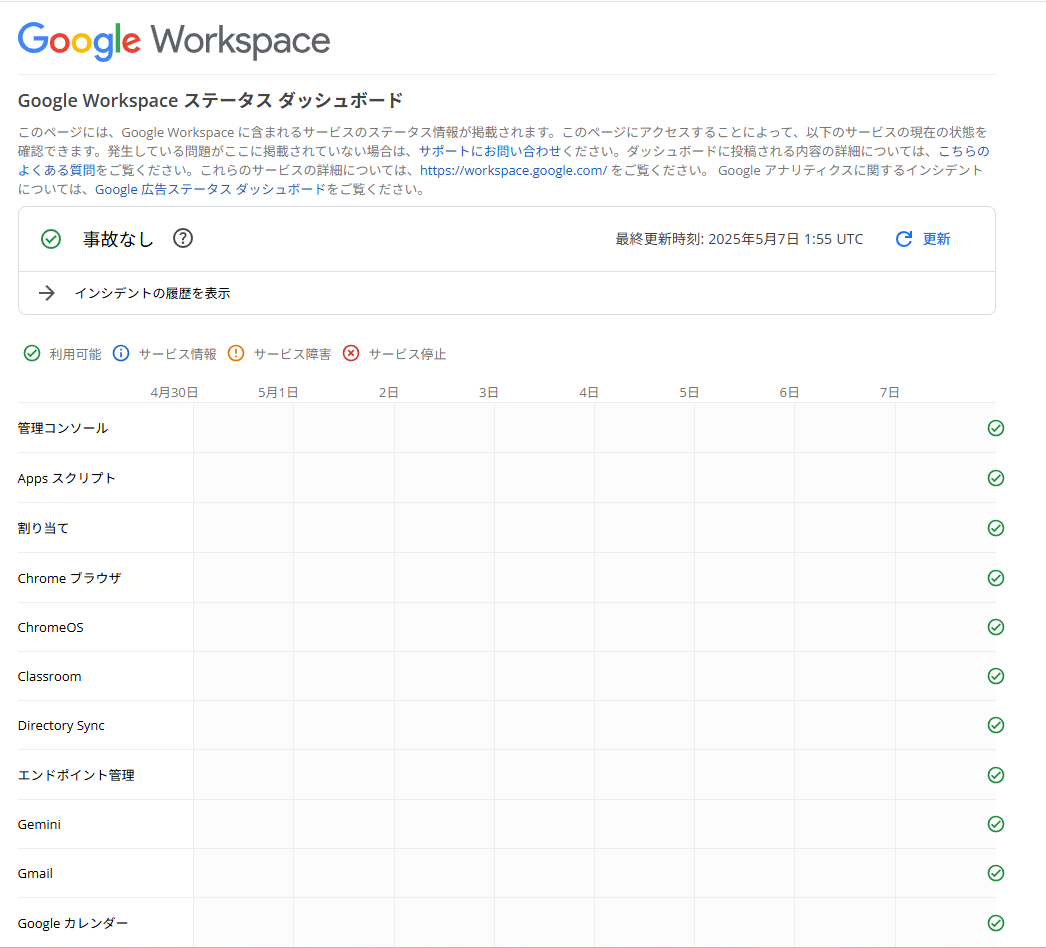Select the Apps スクリプト service row label

pos(66,478)
